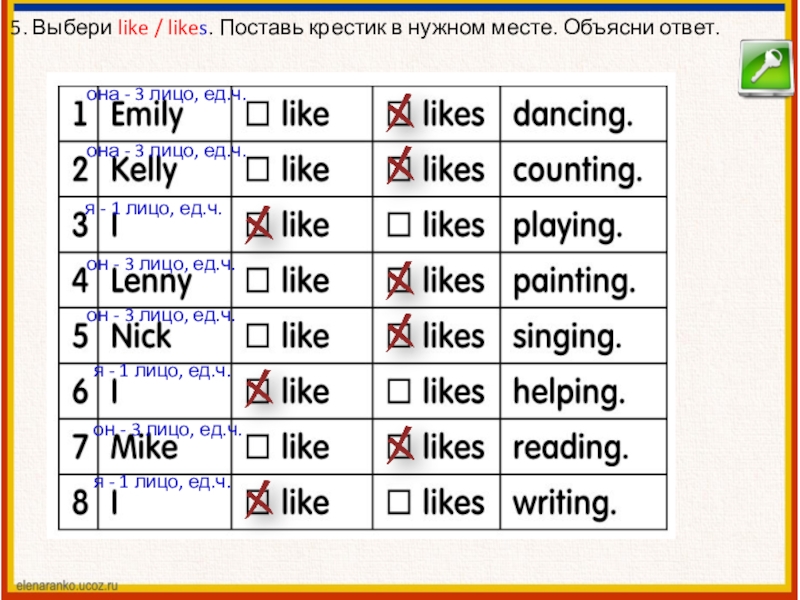The height and width of the screenshot is (600, 800).
Task: Select the name 'Emily' in row 1
Action: click(x=147, y=116)
